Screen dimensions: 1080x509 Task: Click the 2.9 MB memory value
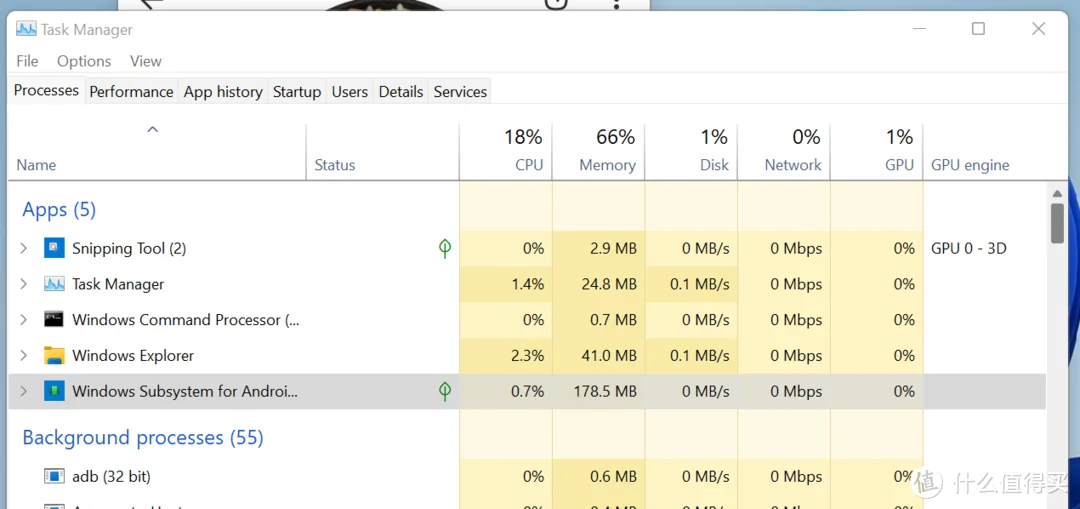(614, 248)
